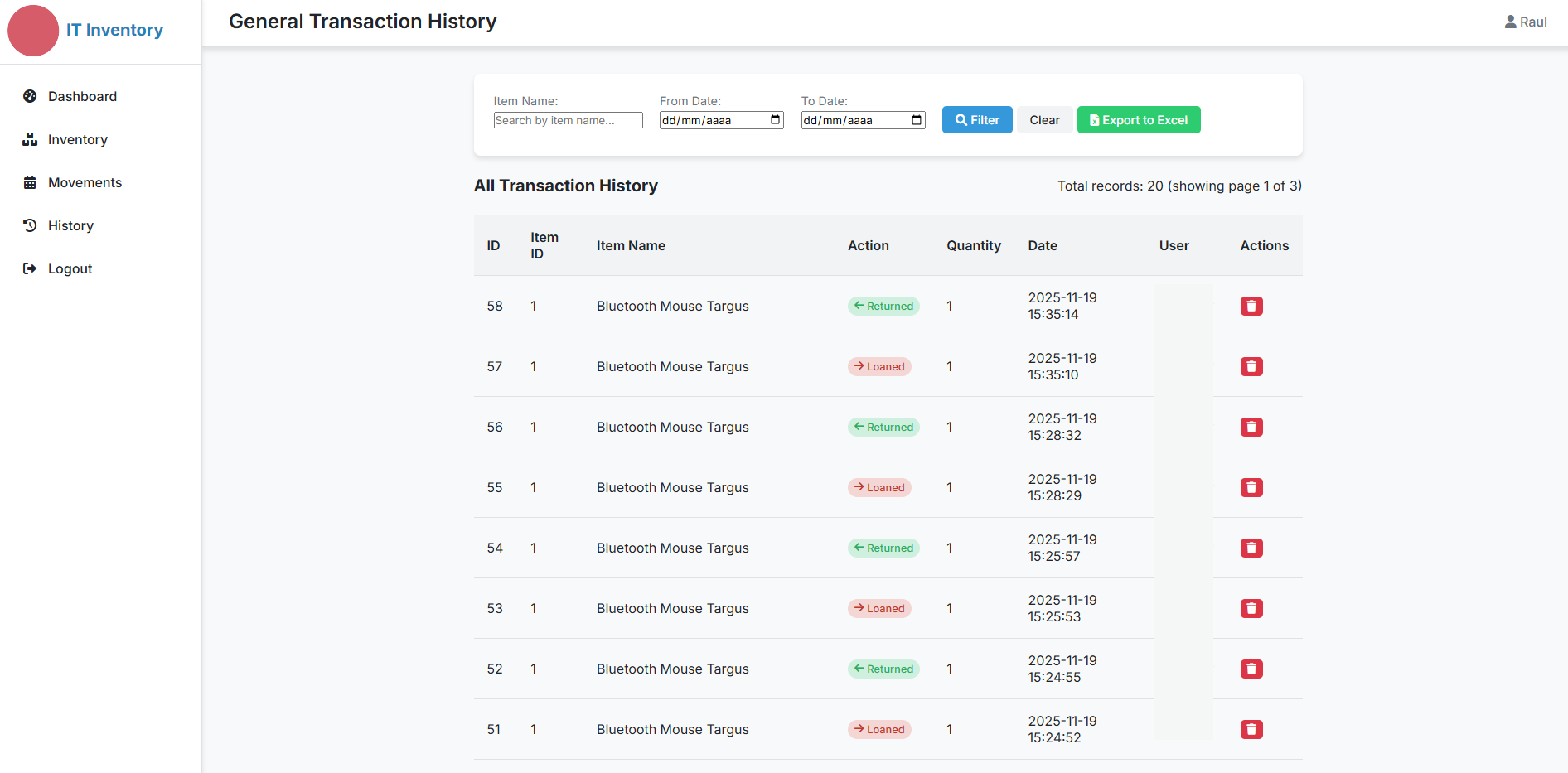
Task: Delete transaction record 57
Action: [1251, 366]
